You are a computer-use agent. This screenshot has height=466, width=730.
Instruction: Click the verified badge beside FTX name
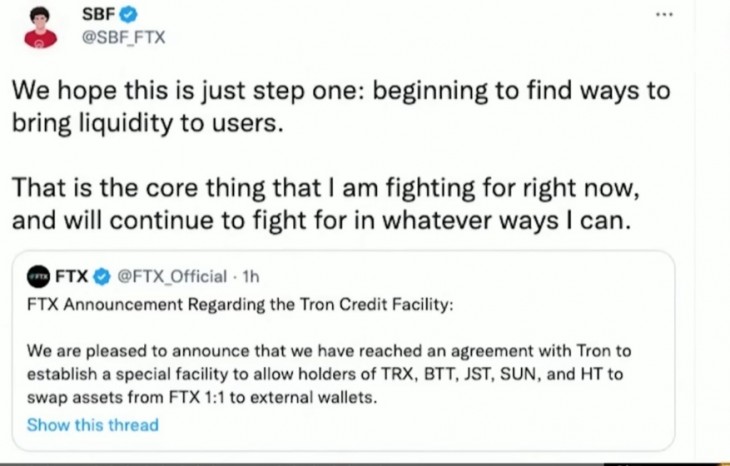click(102, 277)
